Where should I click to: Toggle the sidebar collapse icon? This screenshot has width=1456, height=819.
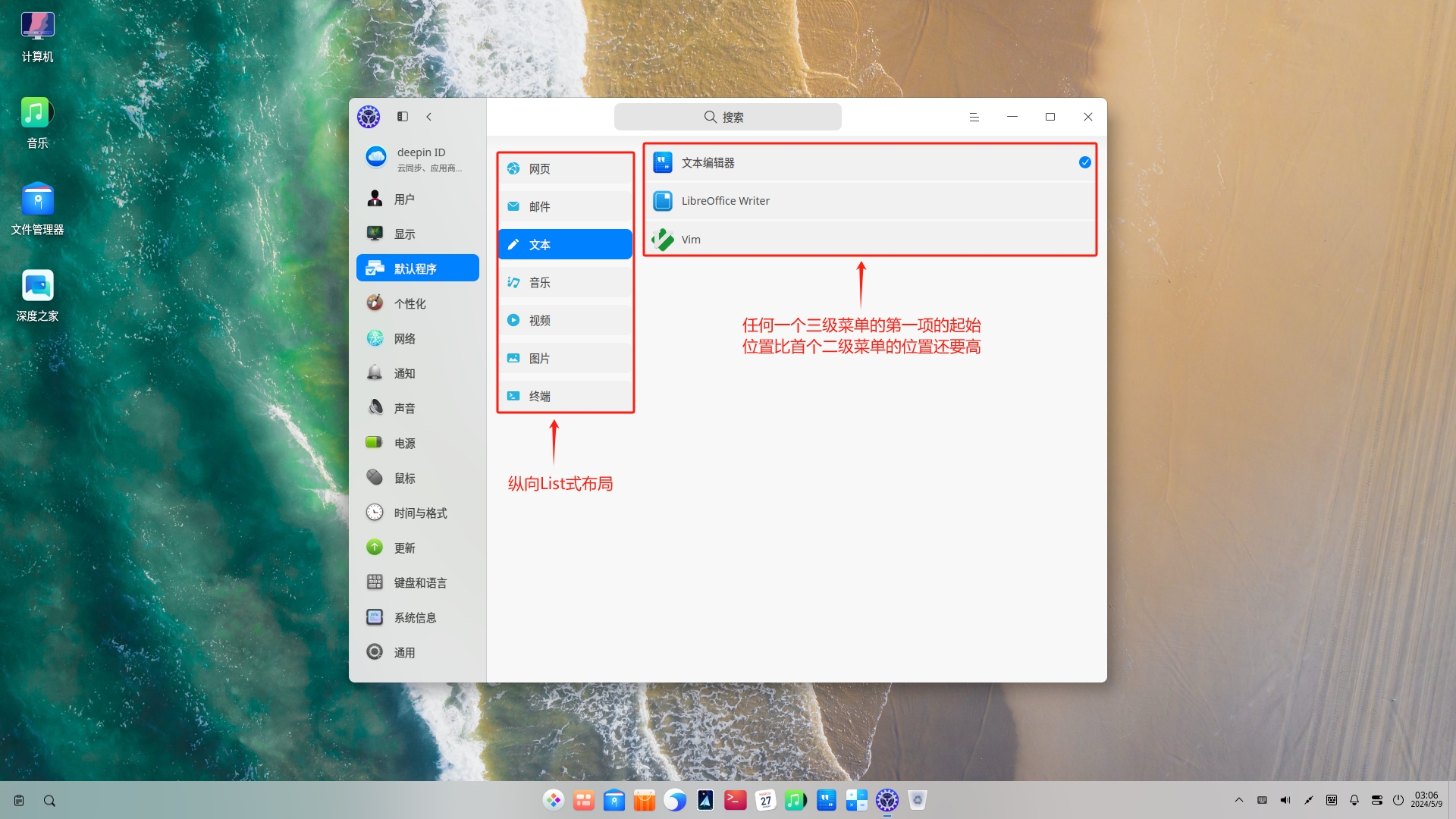click(403, 117)
